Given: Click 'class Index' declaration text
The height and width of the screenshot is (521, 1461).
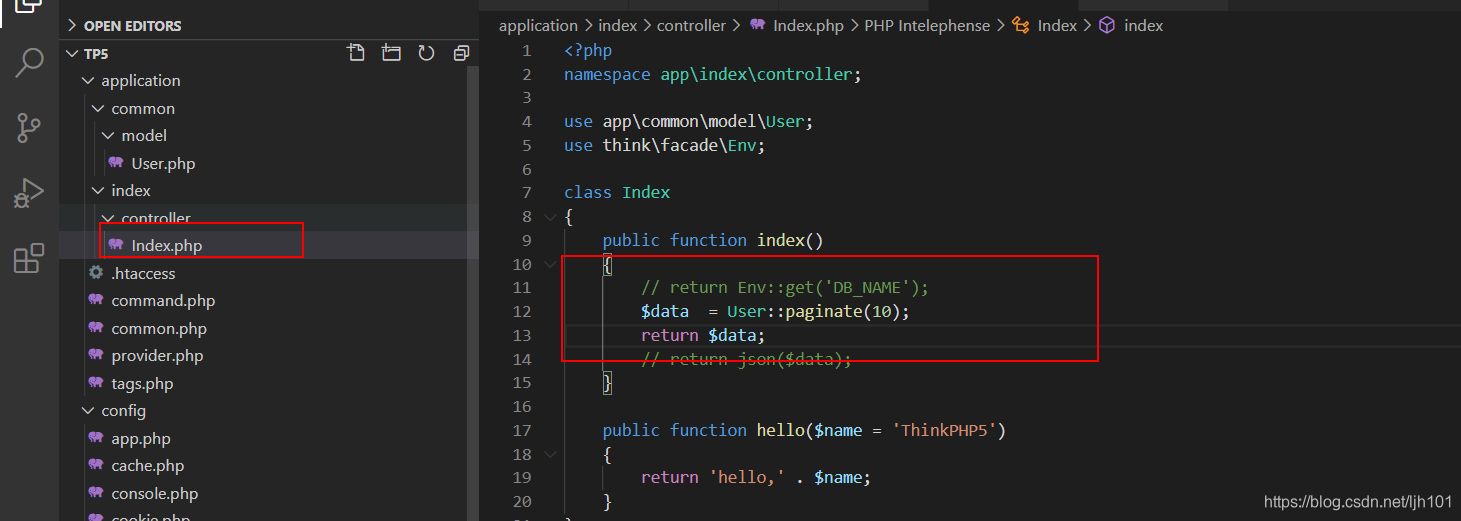Looking at the screenshot, I should pyautogui.click(x=617, y=193).
